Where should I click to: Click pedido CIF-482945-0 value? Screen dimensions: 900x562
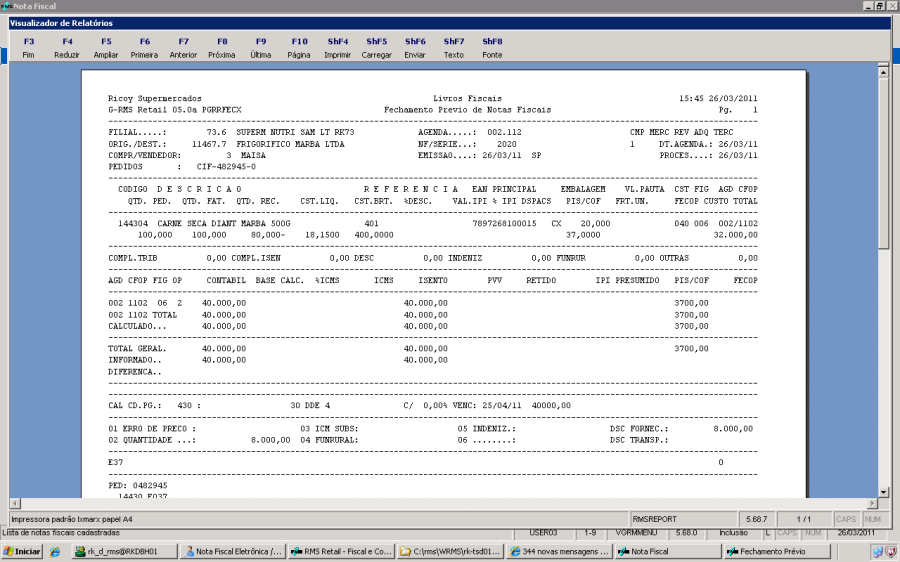(x=226, y=167)
